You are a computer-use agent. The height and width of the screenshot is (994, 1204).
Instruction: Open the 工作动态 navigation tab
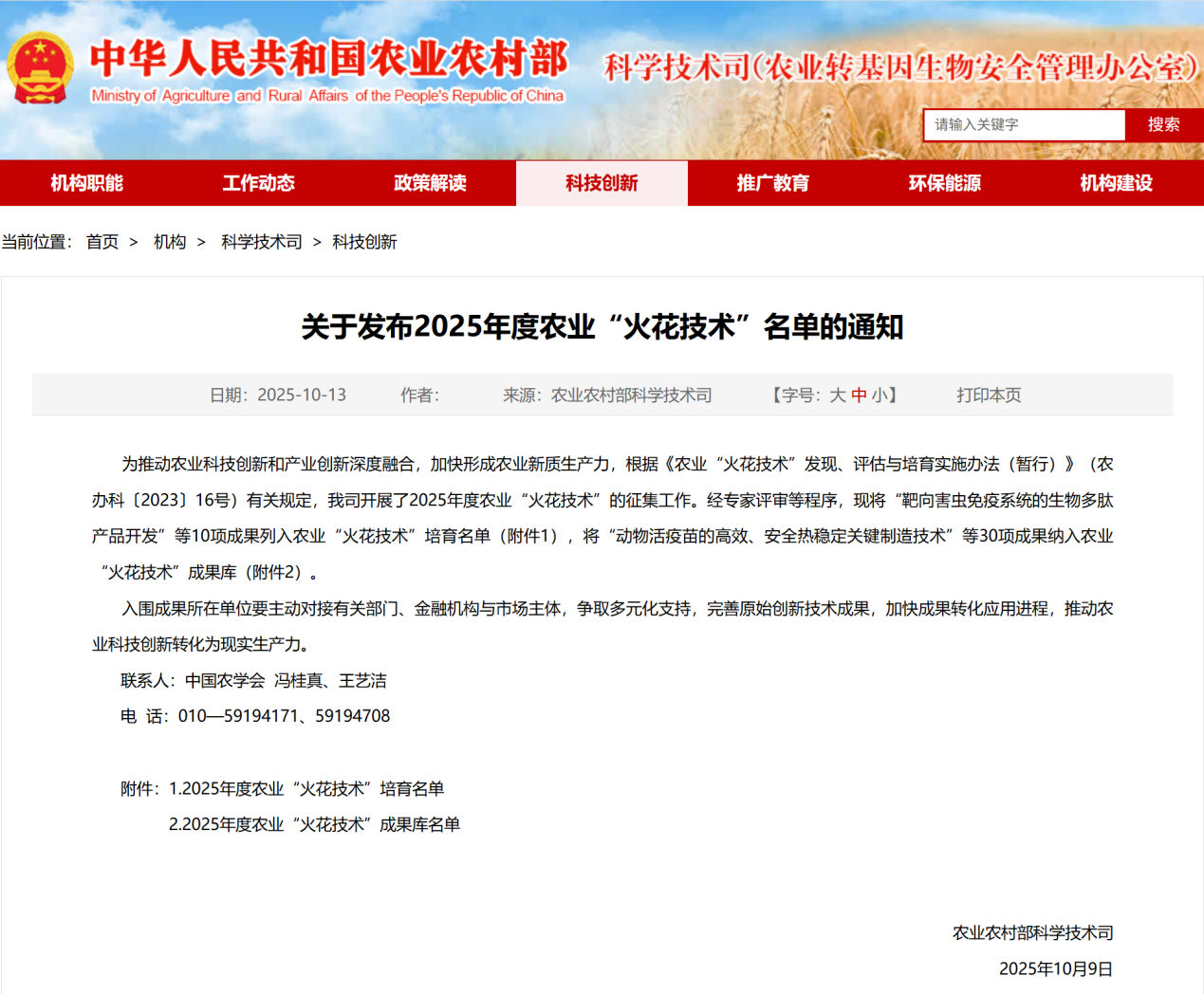pyautogui.click(x=258, y=183)
